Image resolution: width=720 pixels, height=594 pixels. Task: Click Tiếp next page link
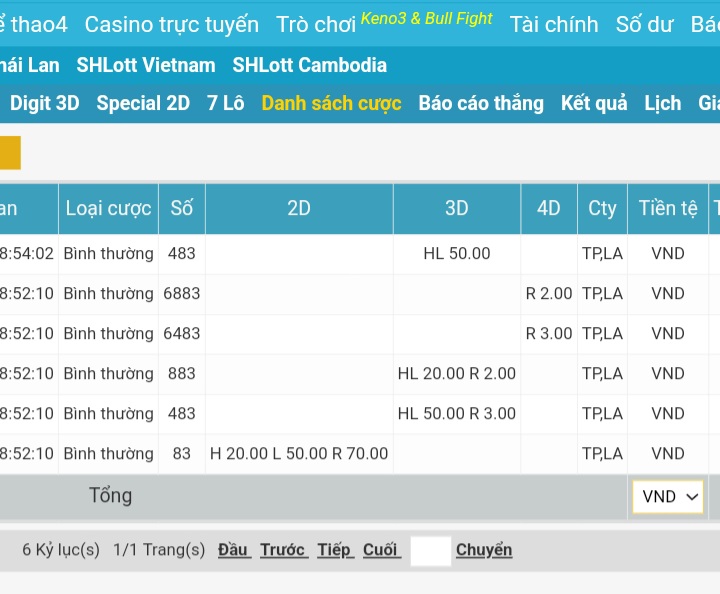[335, 549]
